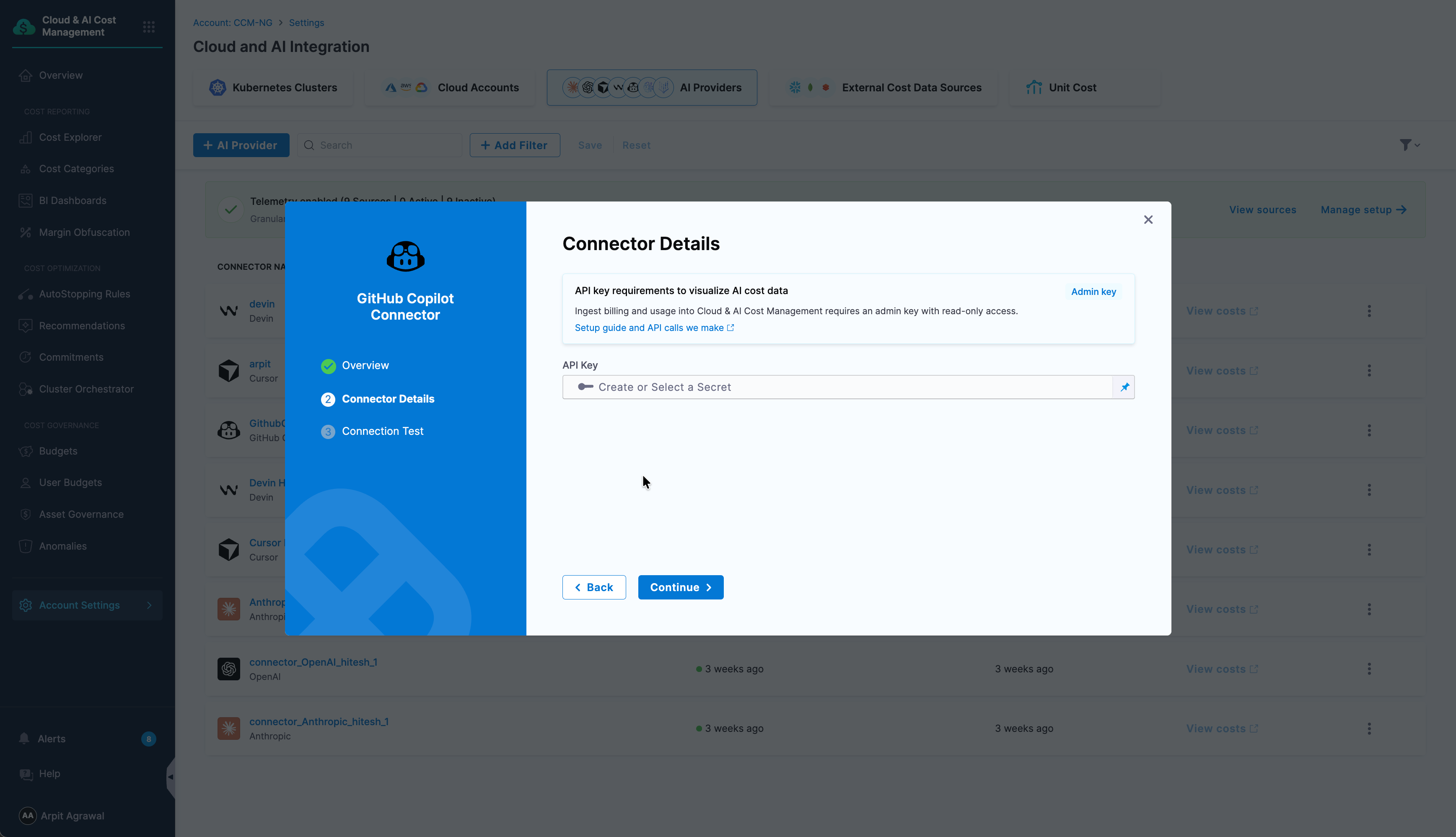Close the Connector Details dialog
1456x837 pixels.
click(1148, 220)
